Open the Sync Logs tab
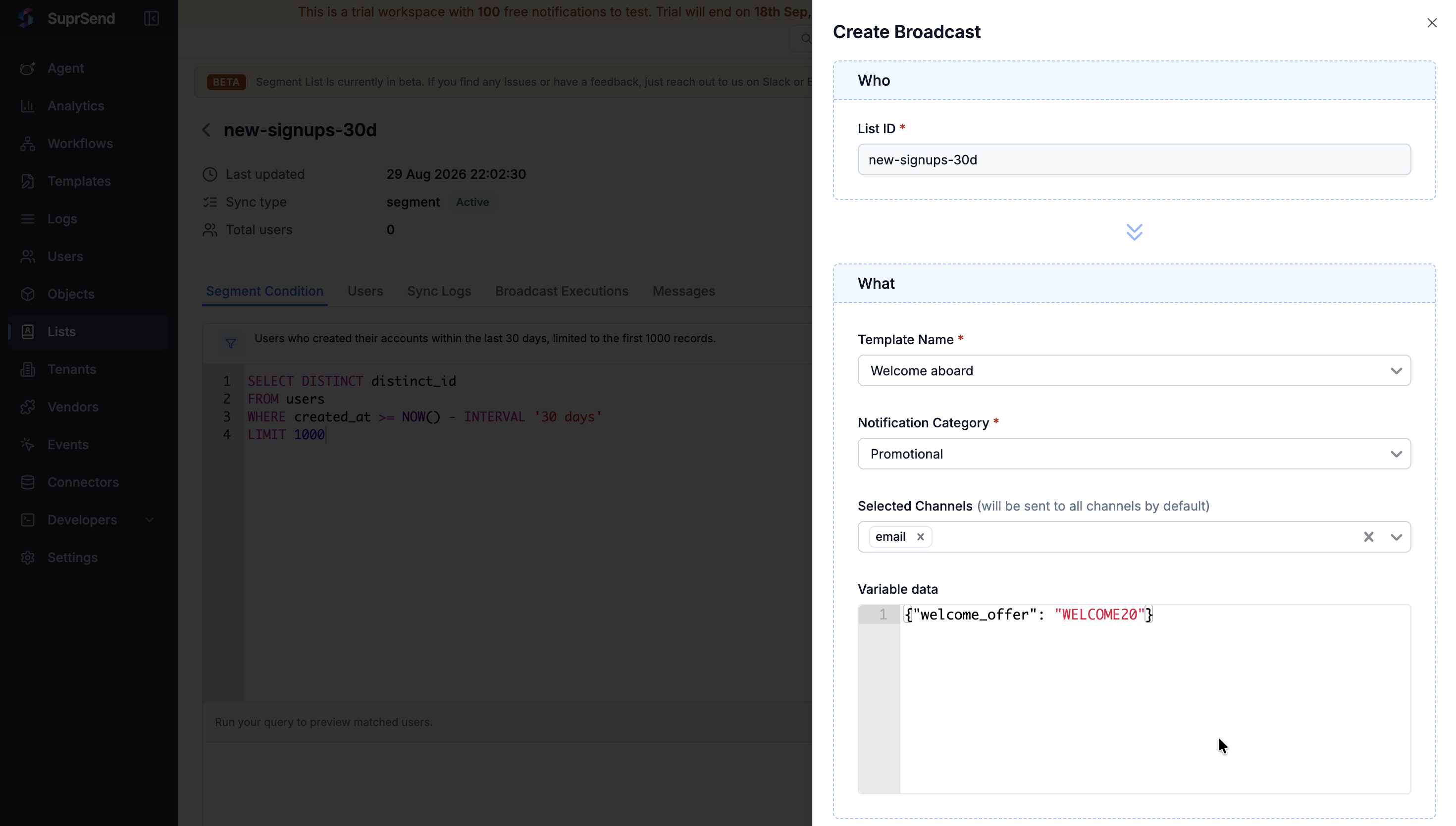 point(439,291)
